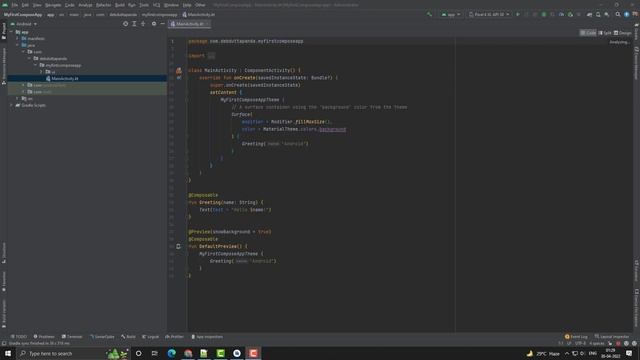Click the Windows Start button
The height and width of the screenshot is (360, 640).
point(8,353)
